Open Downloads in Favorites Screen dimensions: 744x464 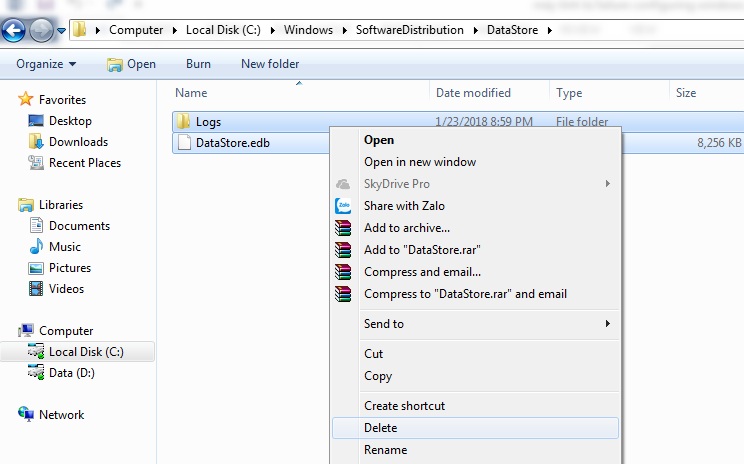coord(78,142)
